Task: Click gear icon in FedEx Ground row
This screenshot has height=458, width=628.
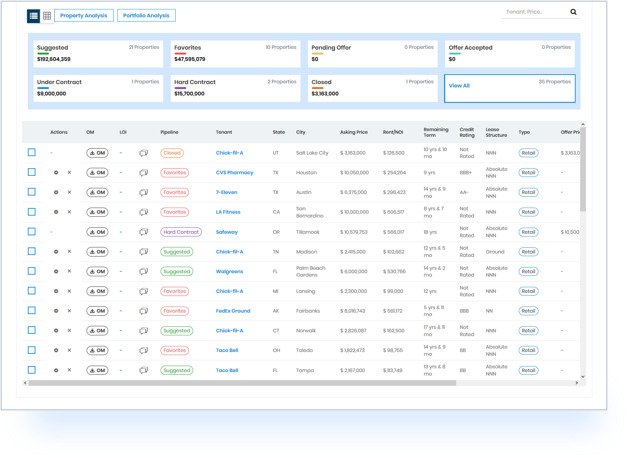Action: [x=56, y=311]
